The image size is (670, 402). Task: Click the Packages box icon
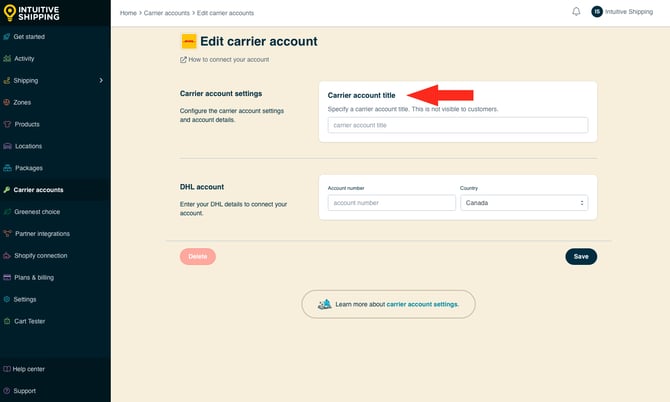(x=7, y=168)
